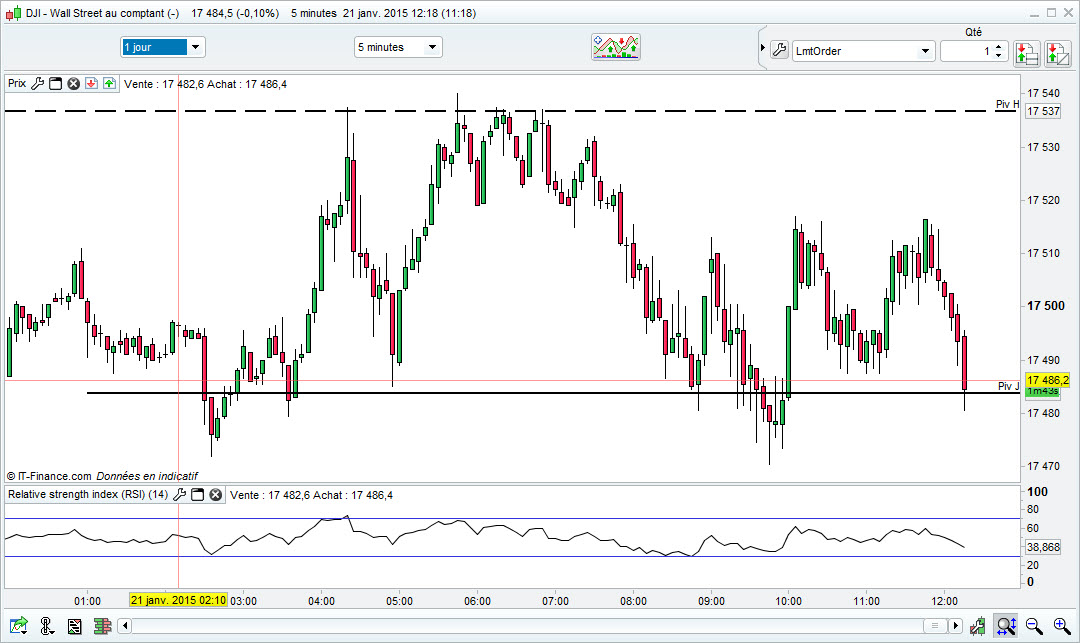1080x643 pixels.
Task: Click the trading wrench settings button
Action: coord(779,50)
